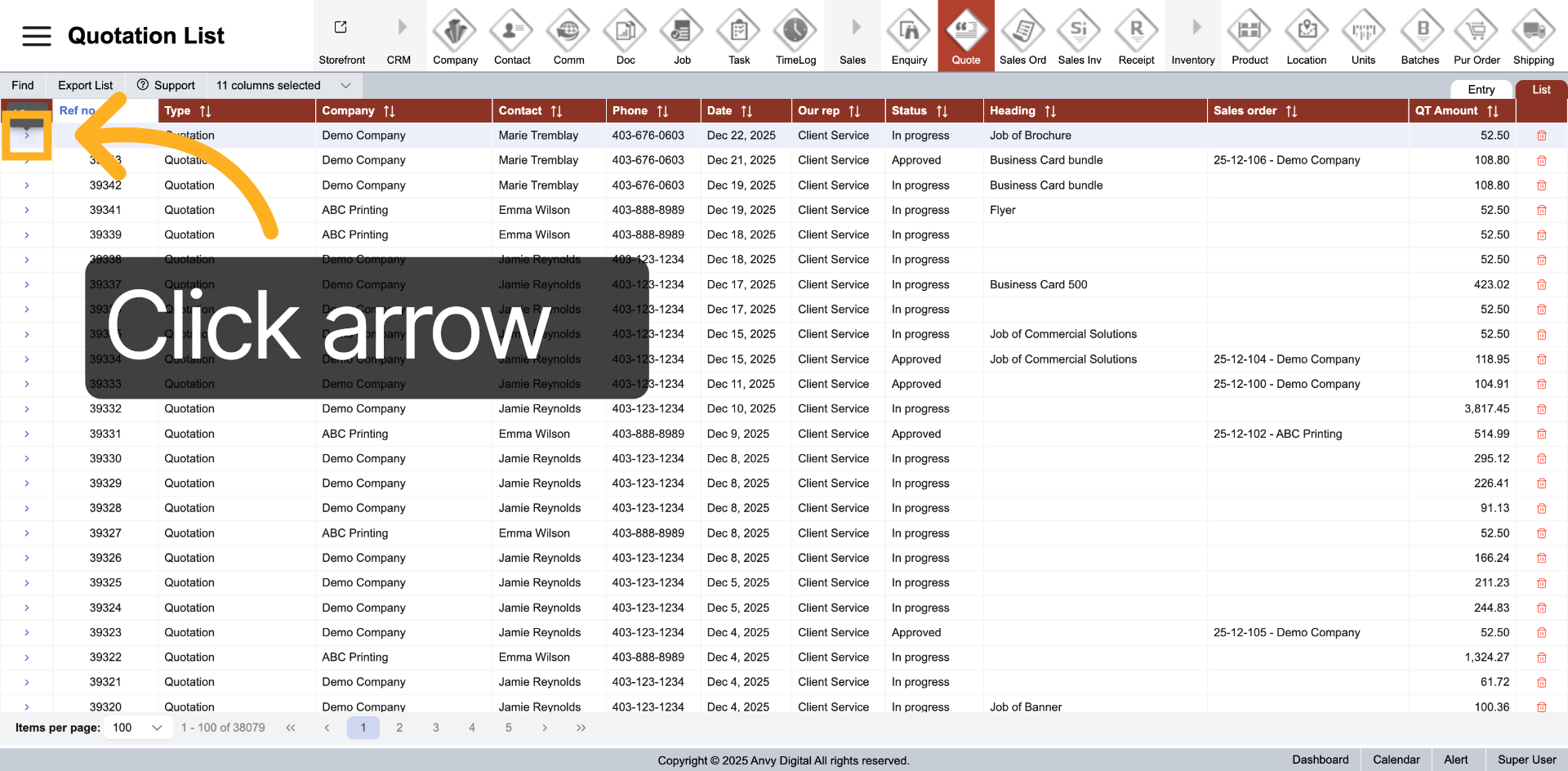Toggle sort on QT Amount column
This screenshot has width=1568, height=771.
tap(1493, 111)
